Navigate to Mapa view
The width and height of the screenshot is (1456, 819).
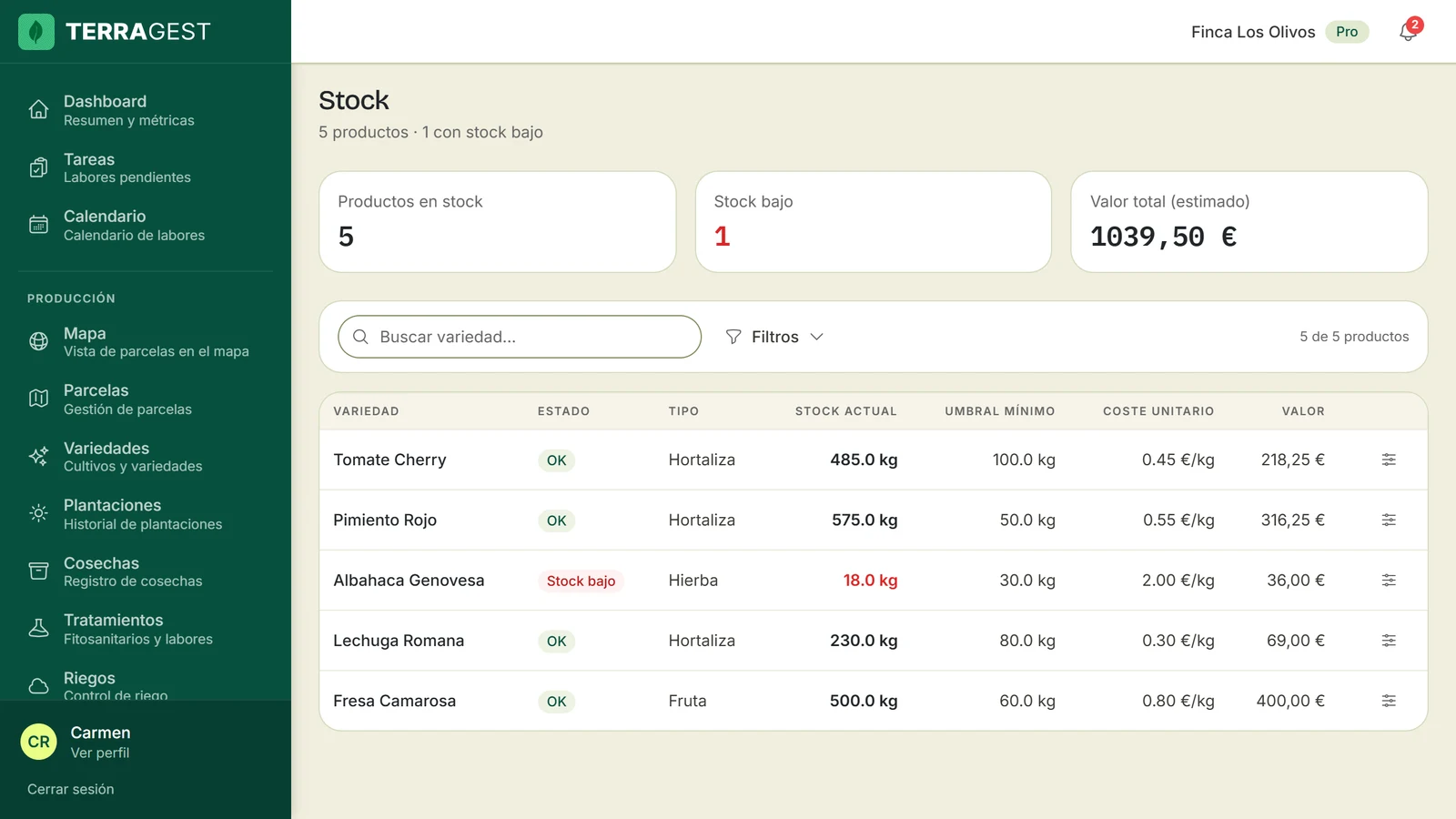click(146, 341)
